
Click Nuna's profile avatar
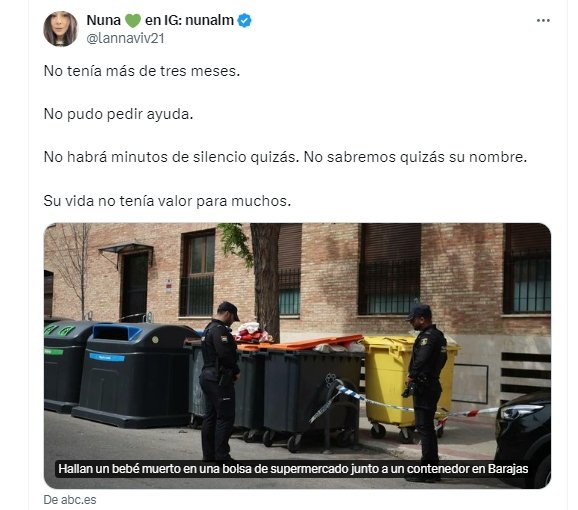(x=60, y=29)
